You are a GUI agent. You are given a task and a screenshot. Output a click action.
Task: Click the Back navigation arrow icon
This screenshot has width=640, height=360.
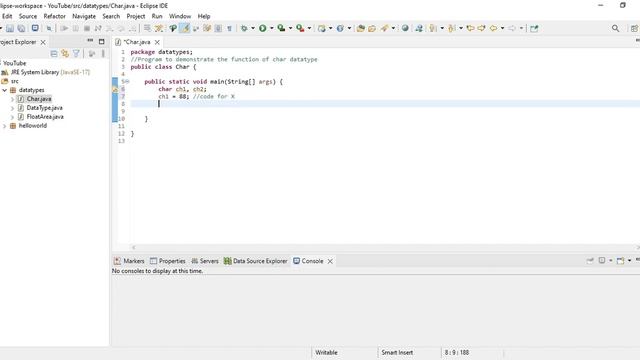click(x=493, y=28)
